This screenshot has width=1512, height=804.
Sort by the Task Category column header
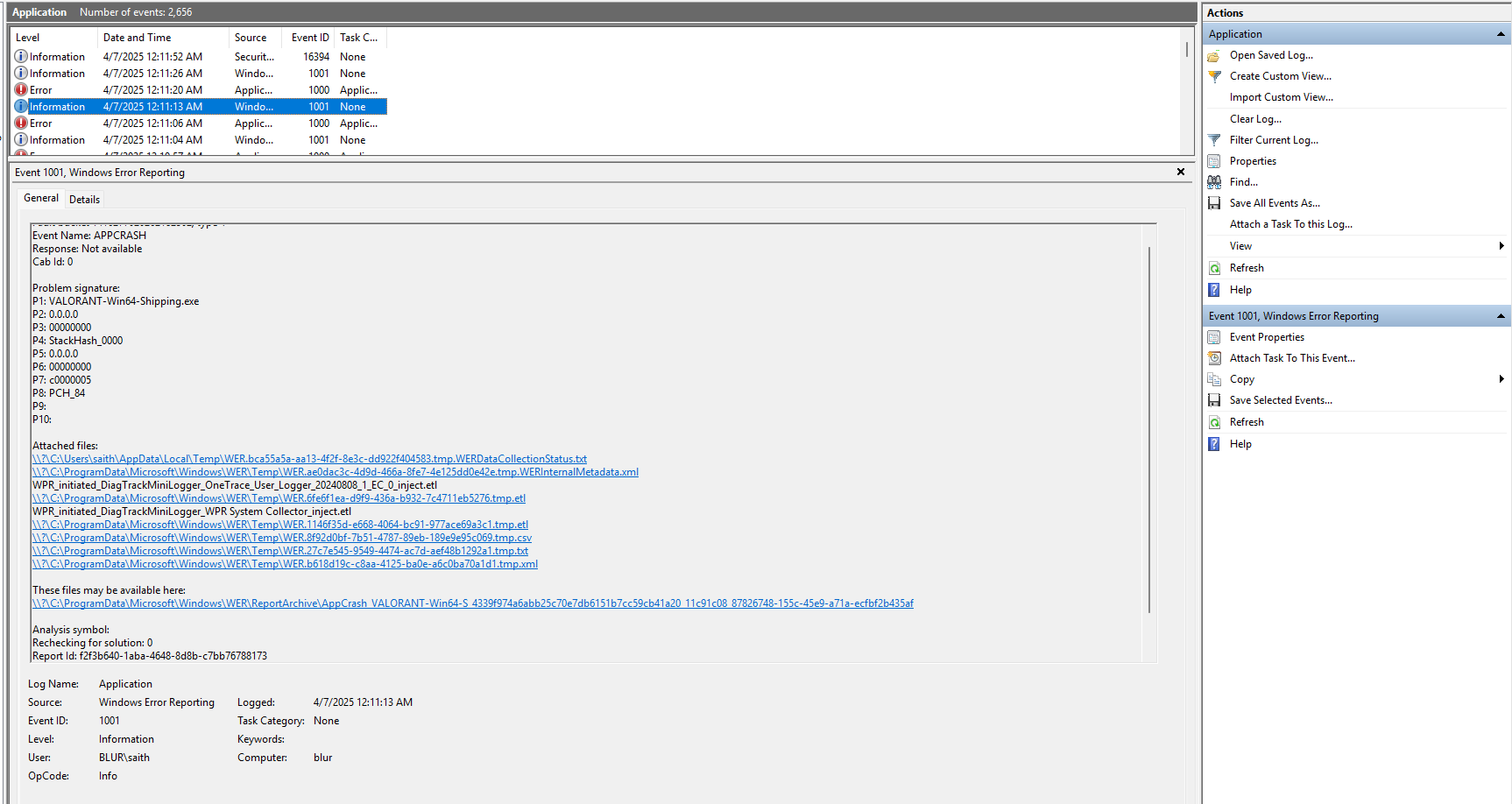point(359,38)
